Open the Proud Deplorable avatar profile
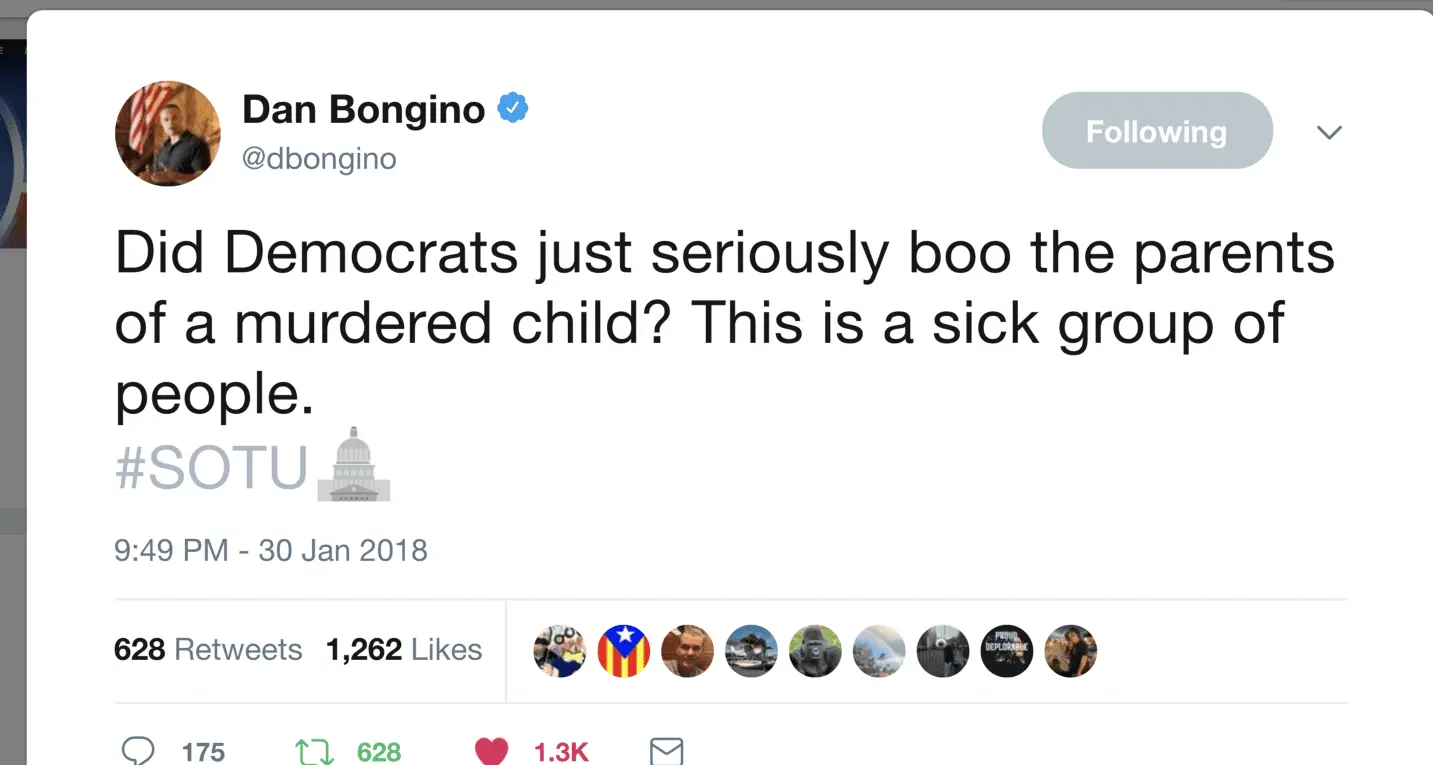 [x=1006, y=651]
